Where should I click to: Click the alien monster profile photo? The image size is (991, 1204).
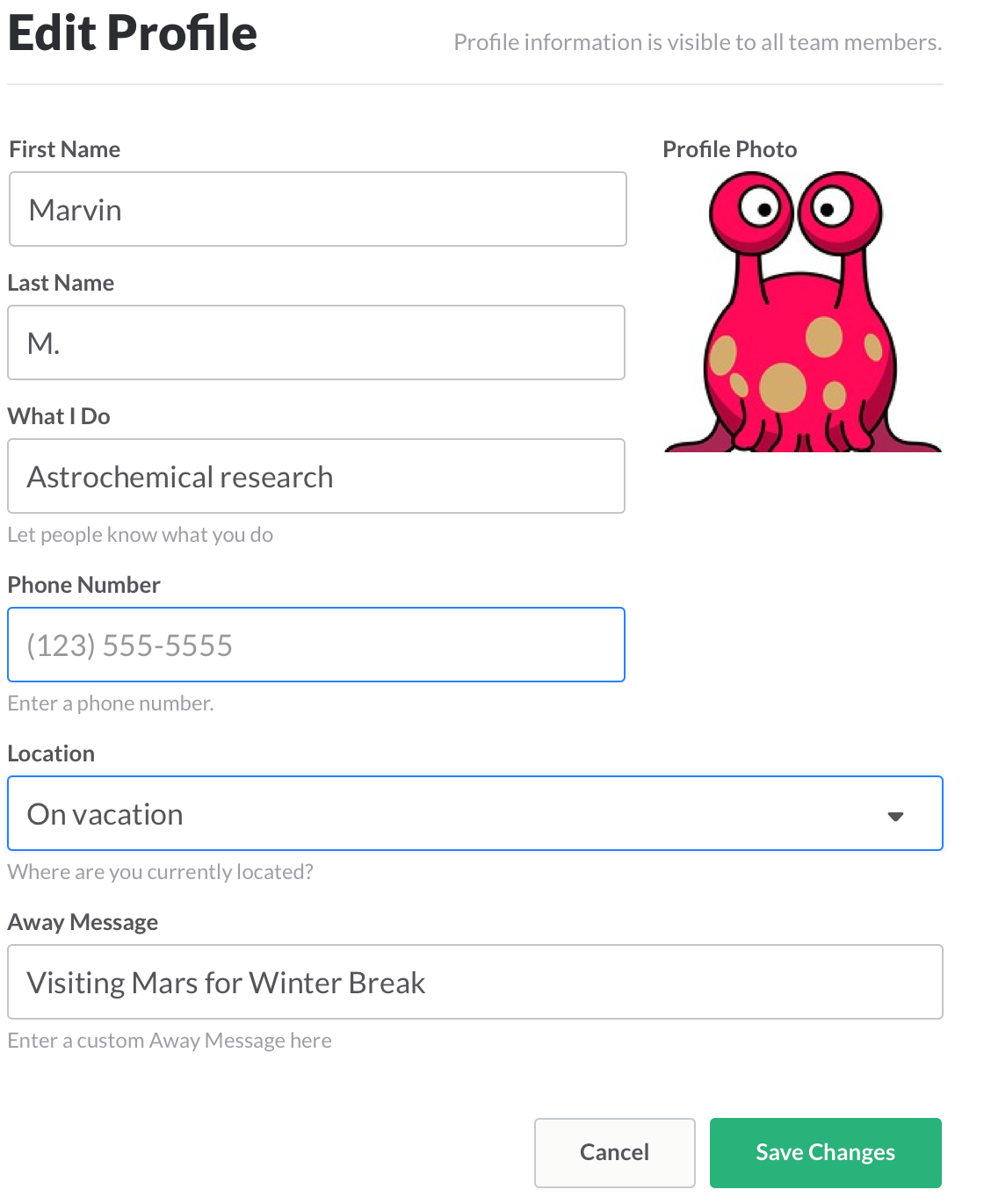click(x=801, y=313)
